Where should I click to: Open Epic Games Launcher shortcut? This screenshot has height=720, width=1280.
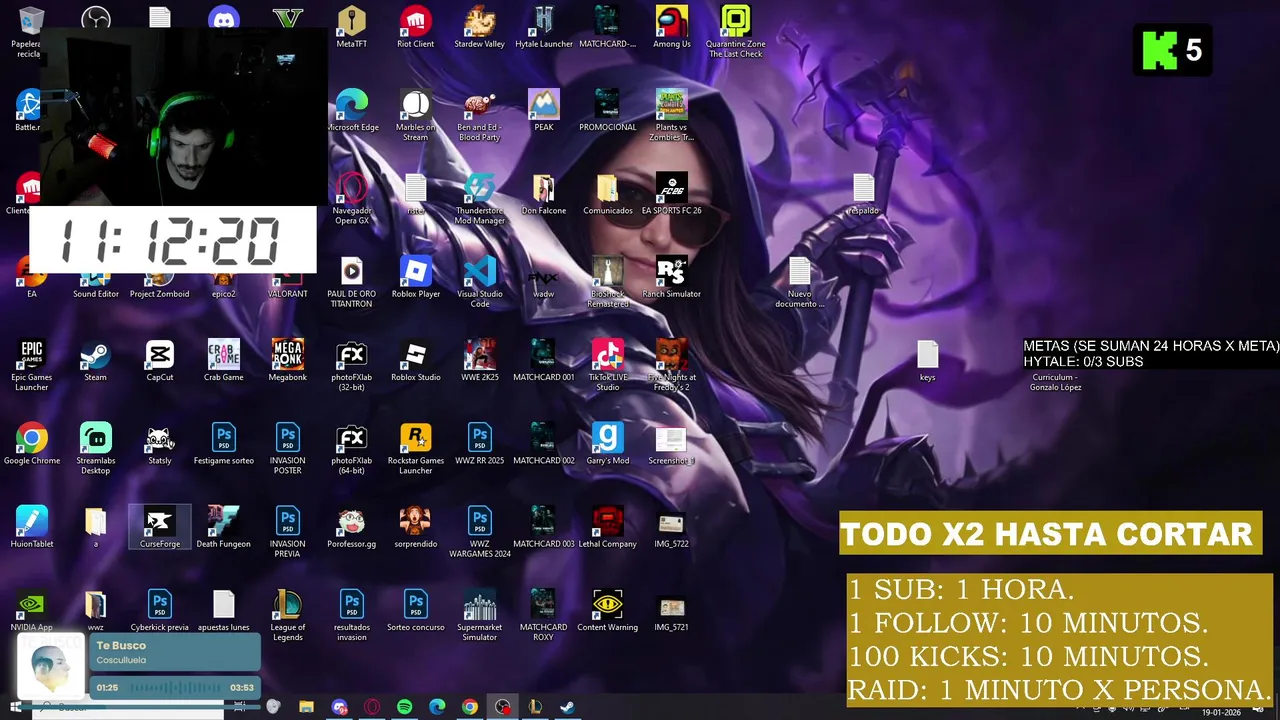point(31,365)
